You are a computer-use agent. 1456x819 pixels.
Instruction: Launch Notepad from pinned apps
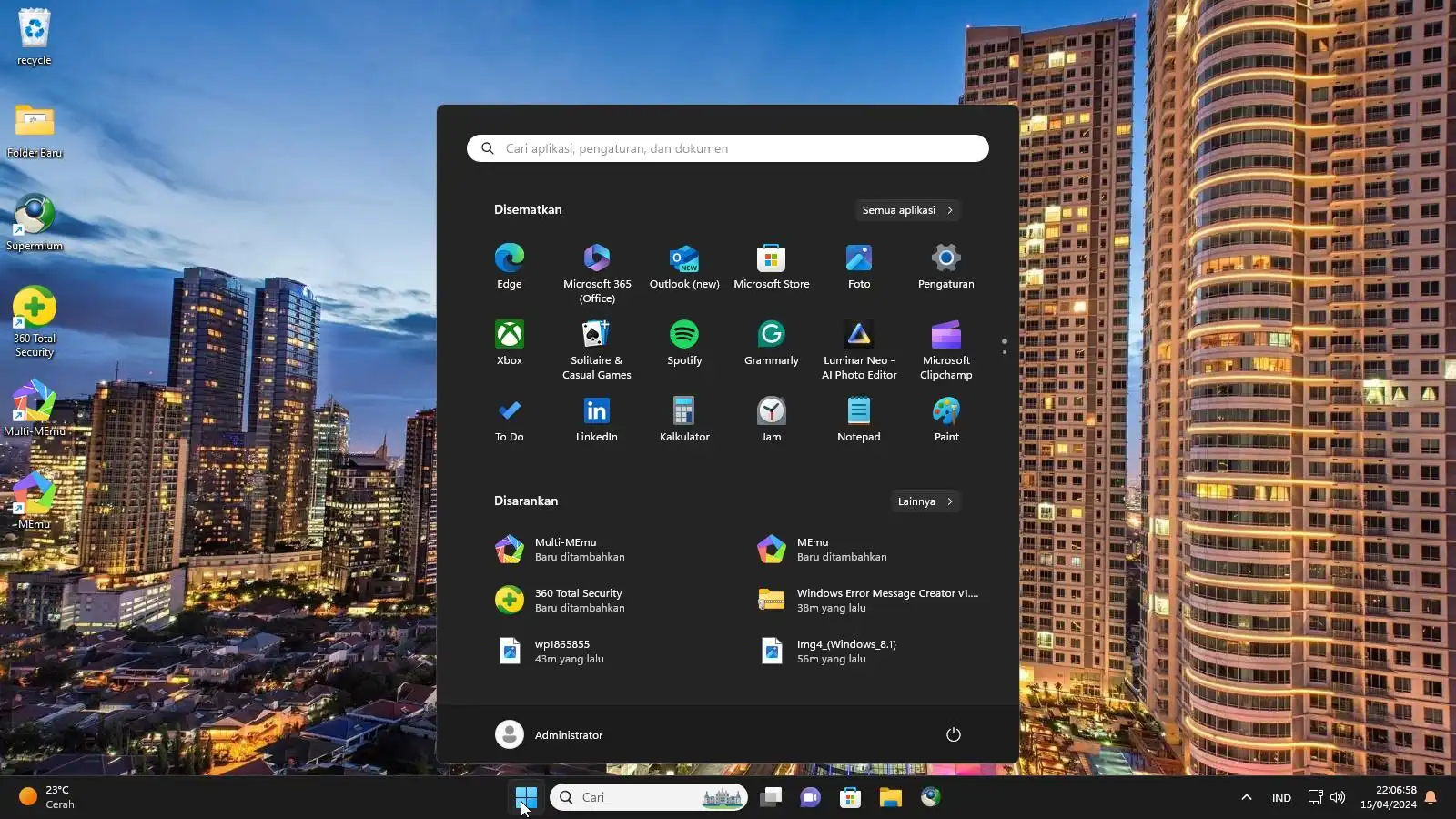coord(859,420)
